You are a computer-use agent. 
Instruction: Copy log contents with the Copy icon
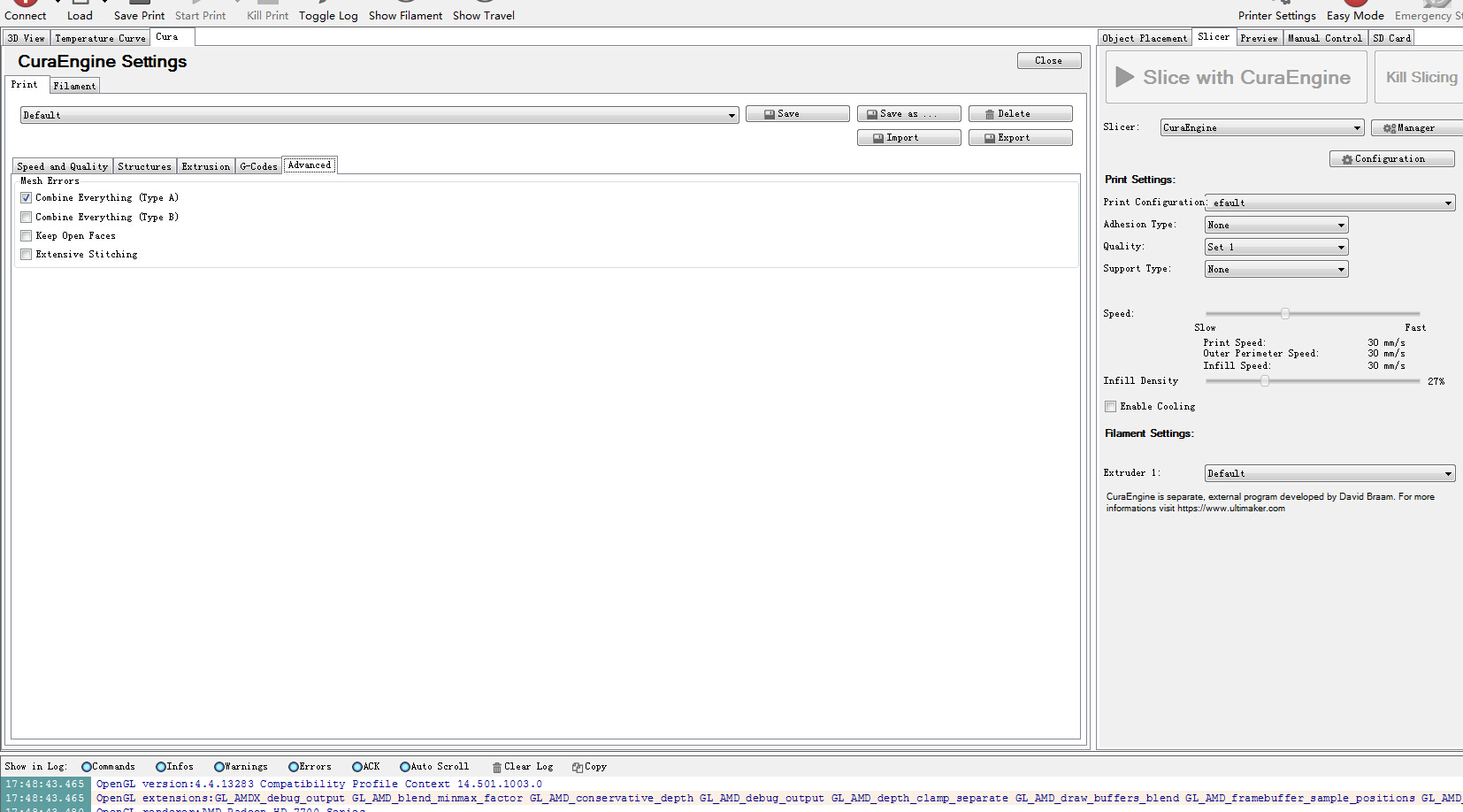(x=589, y=767)
